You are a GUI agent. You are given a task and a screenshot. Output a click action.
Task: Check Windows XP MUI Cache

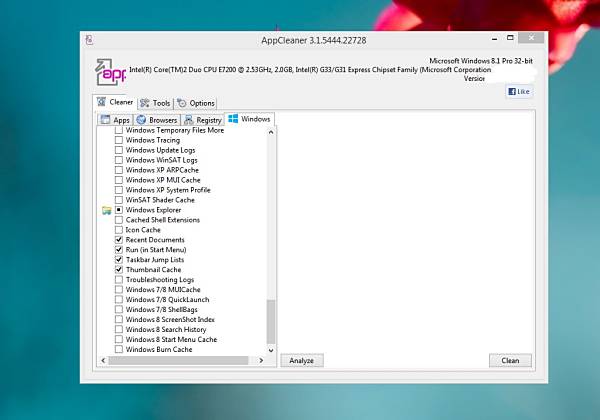point(119,180)
